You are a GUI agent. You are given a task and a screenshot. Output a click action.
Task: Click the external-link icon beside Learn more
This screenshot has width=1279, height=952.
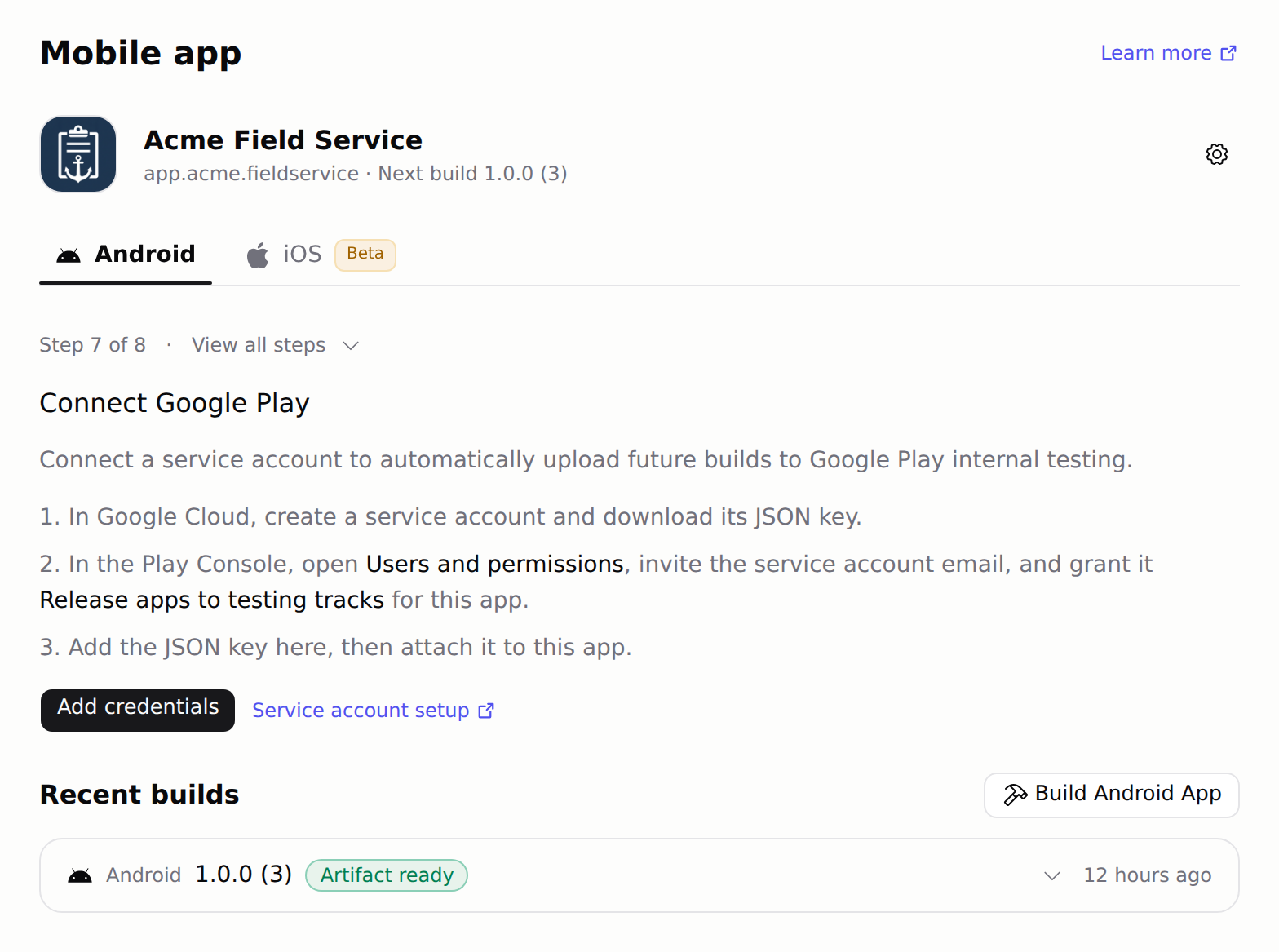click(x=1228, y=53)
